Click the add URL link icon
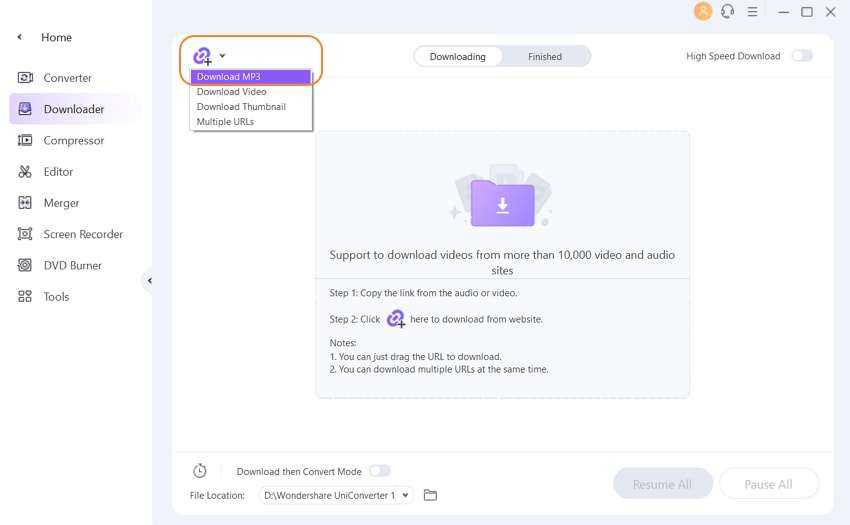Viewport: 850px width, 525px height. [202, 57]
